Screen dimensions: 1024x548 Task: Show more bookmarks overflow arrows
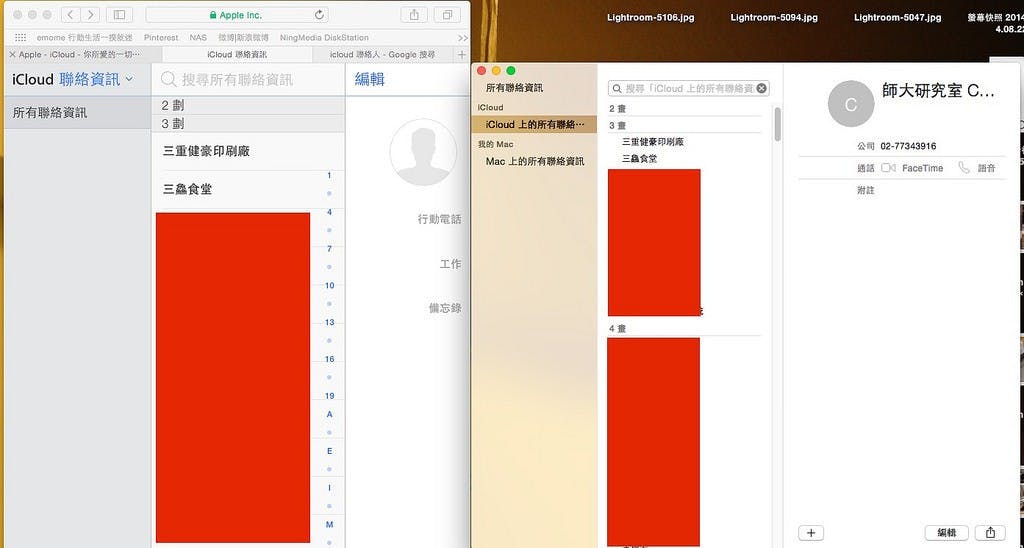tap(463, 38)
